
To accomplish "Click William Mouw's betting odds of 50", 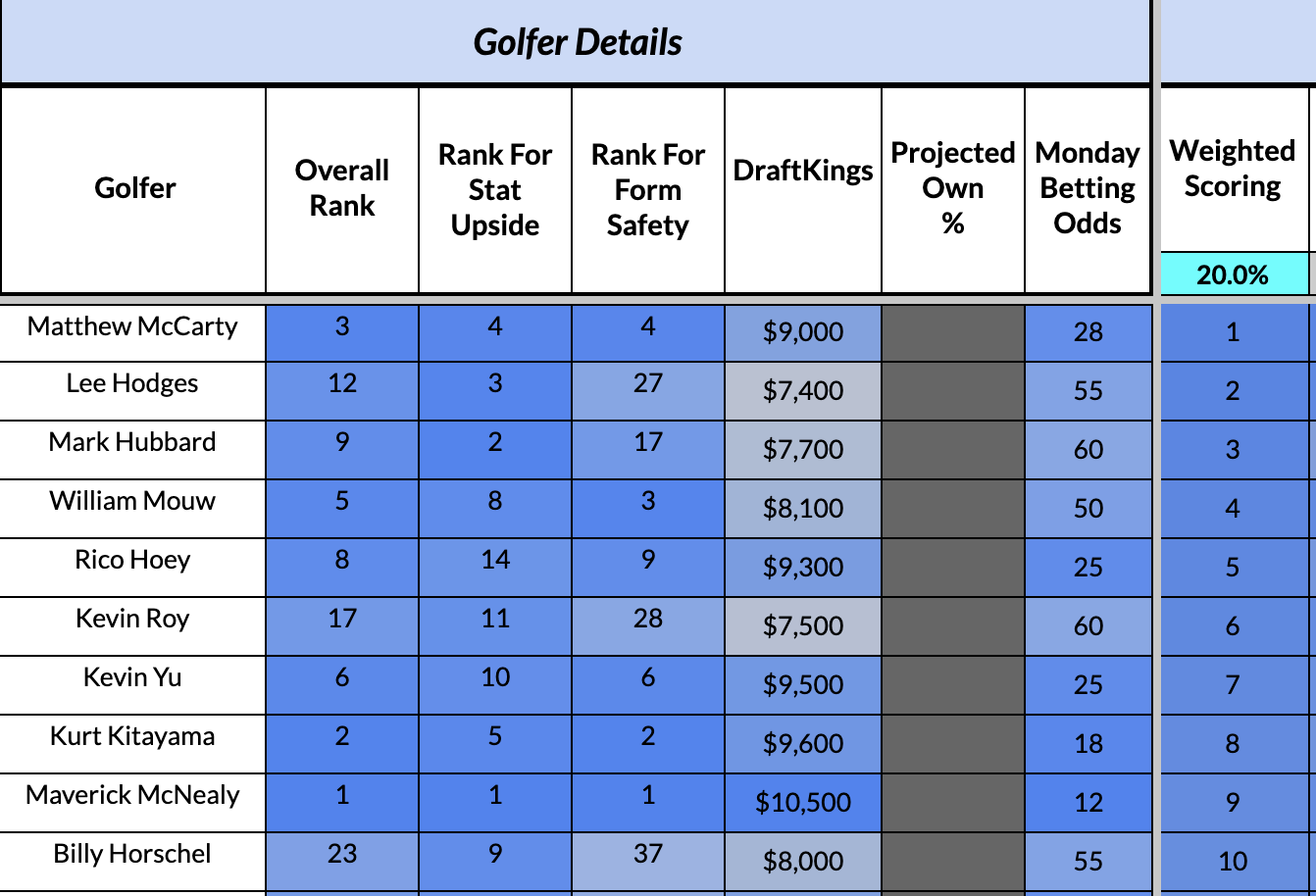I will [1088, 509].
